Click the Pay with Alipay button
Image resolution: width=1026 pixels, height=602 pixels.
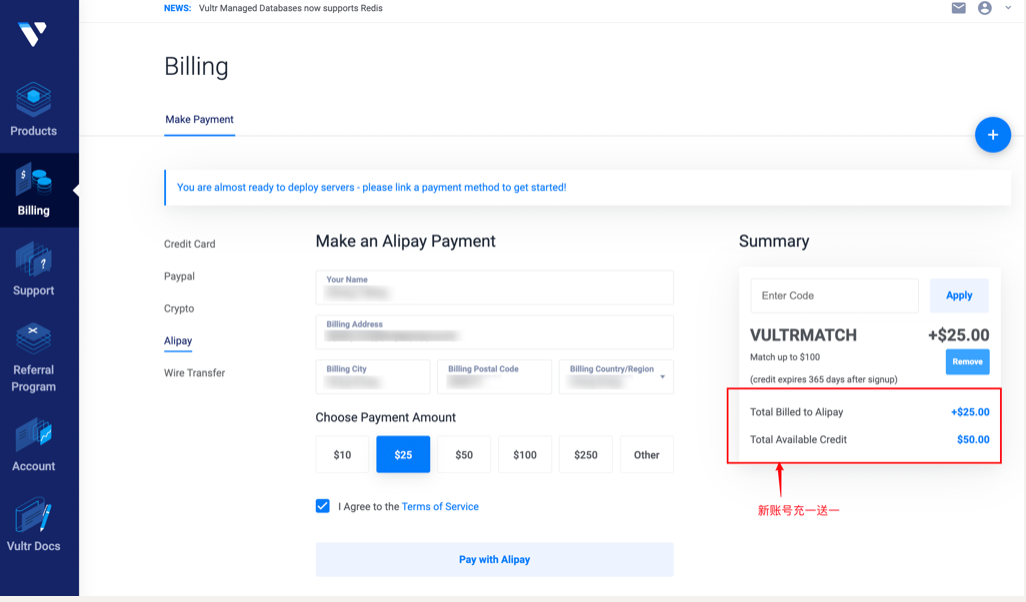pyautogui.click(x=495, y=559)
